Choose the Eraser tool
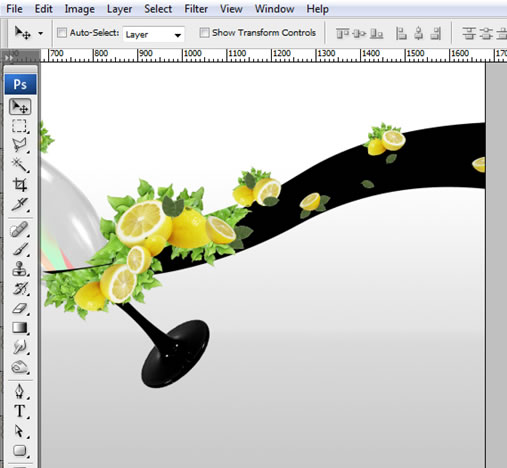 pos(19,308)
